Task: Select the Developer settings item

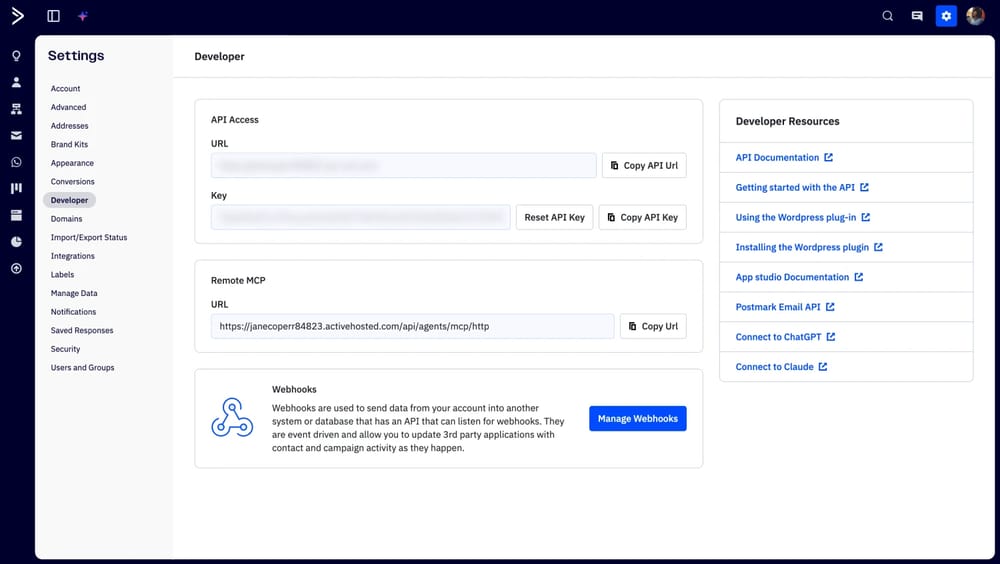Action: 70,200
